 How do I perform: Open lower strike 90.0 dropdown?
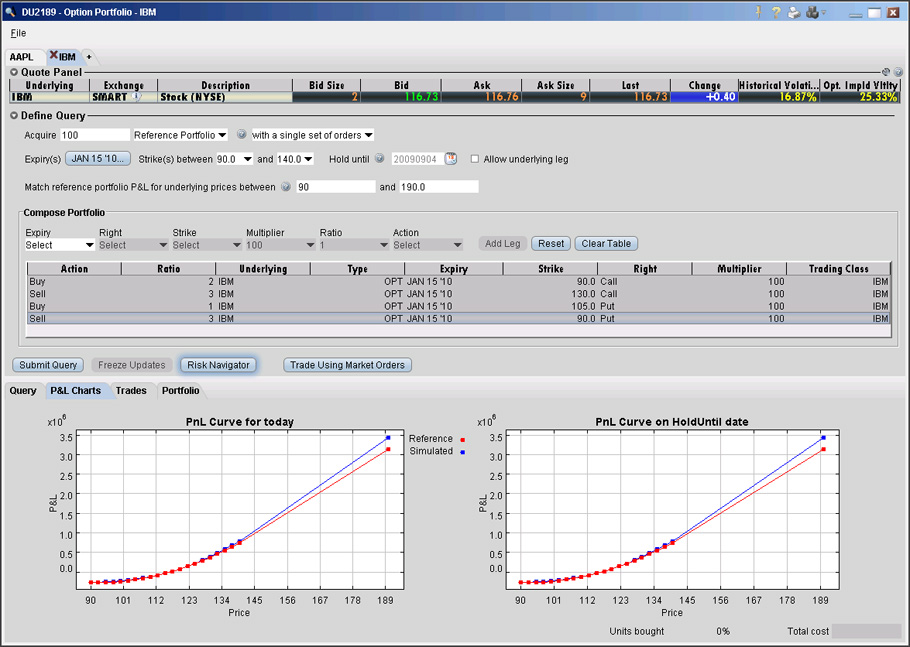point(234,159)
